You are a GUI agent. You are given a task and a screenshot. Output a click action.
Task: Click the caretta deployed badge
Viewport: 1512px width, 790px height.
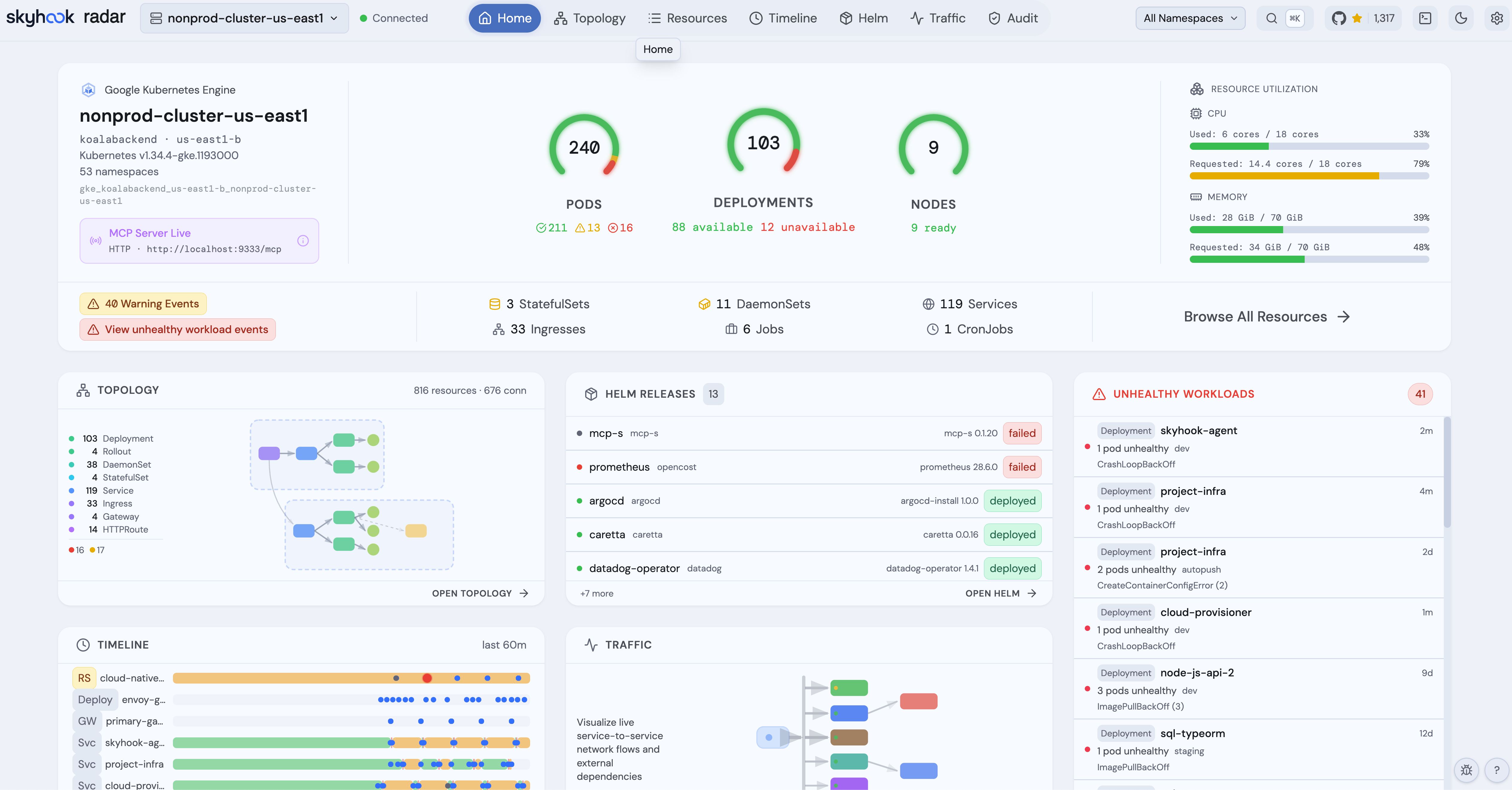coord(1012,534)
